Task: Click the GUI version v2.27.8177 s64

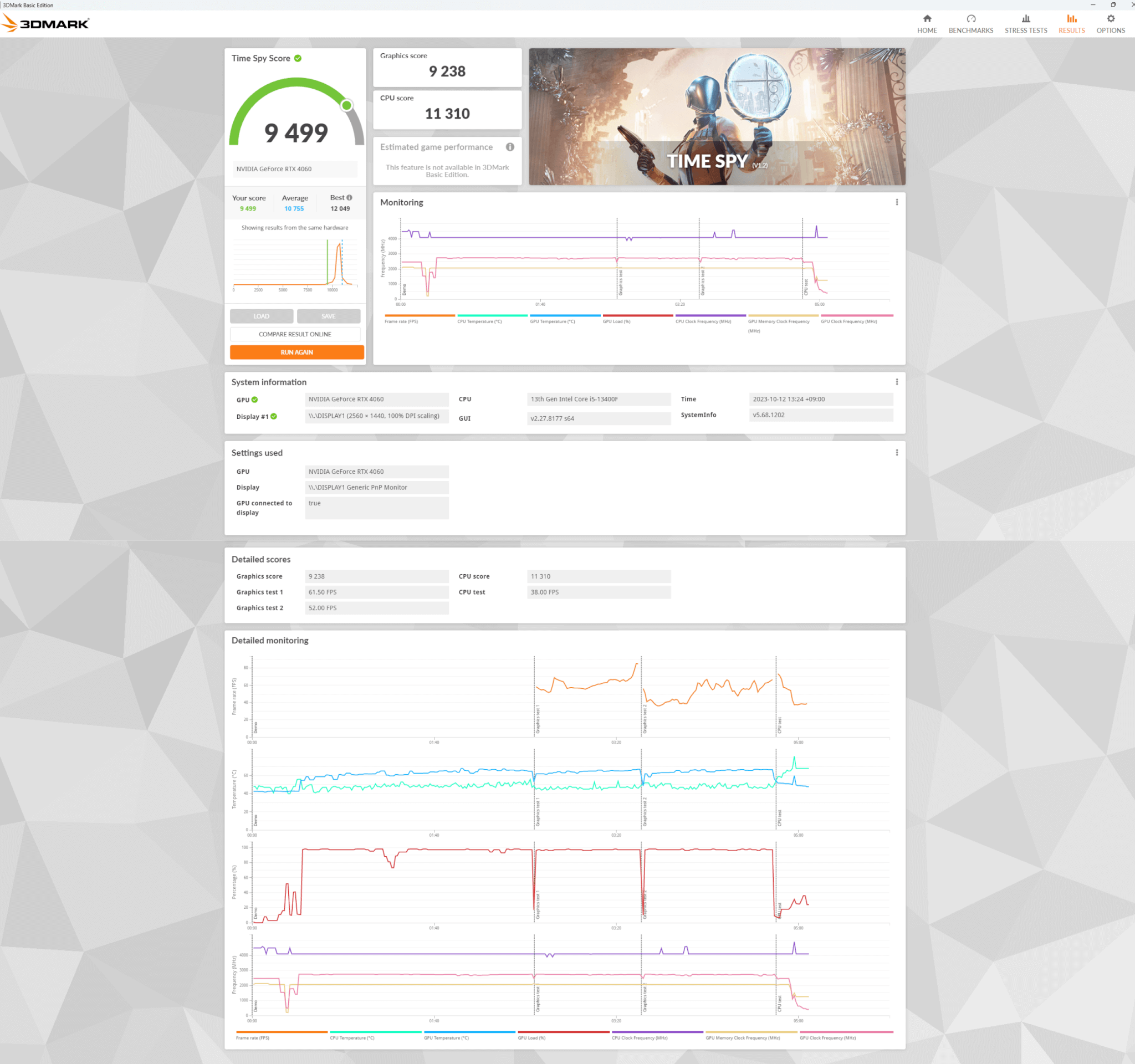Action: [599, 418]
